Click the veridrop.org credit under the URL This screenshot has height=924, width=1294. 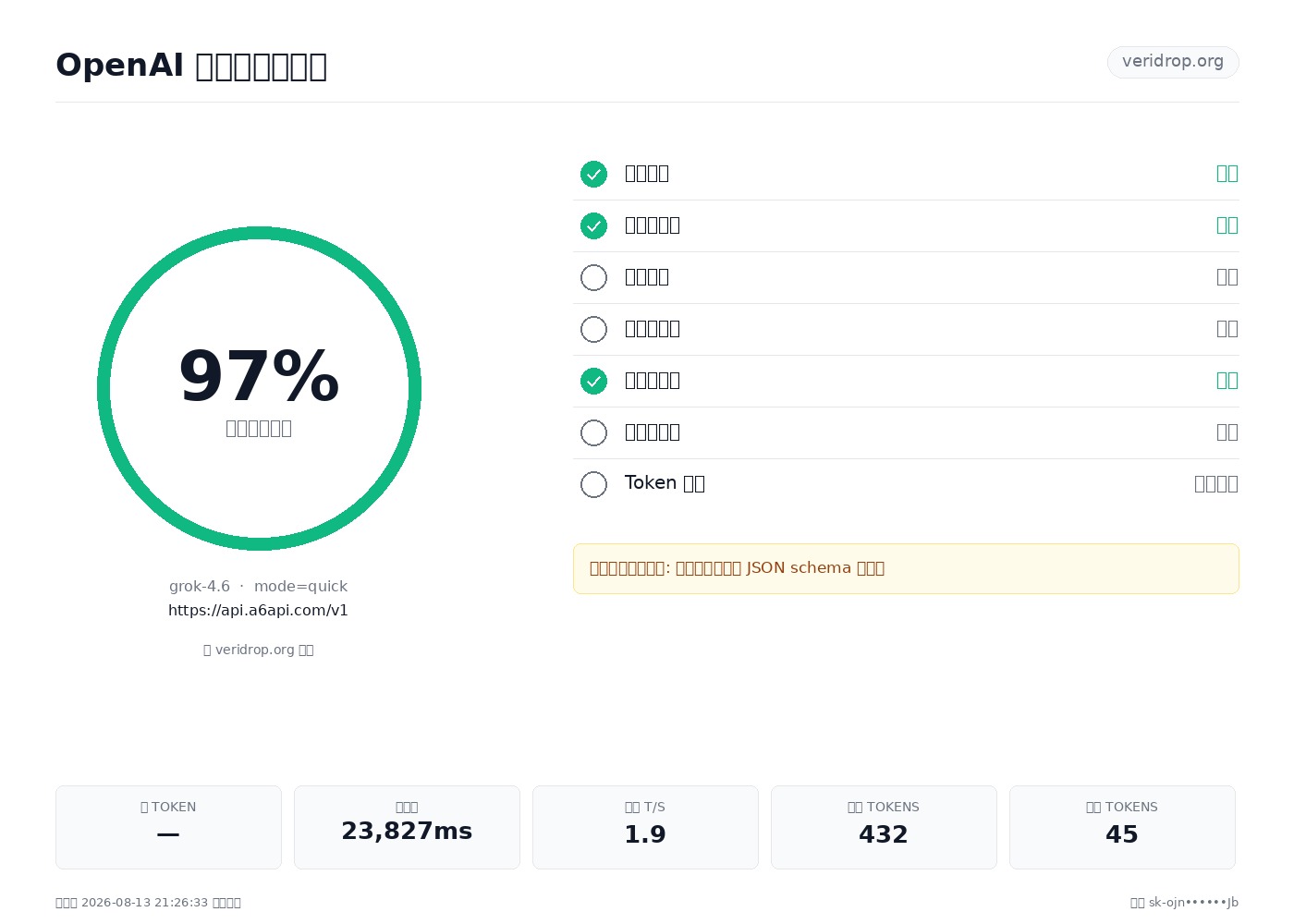coord(259,650)
